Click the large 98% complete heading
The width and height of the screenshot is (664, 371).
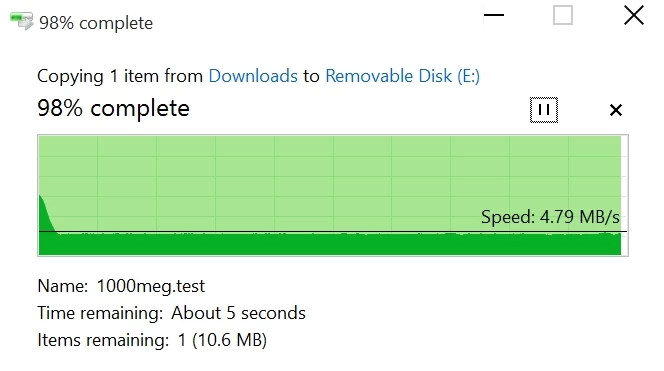(x=113, y=108)
